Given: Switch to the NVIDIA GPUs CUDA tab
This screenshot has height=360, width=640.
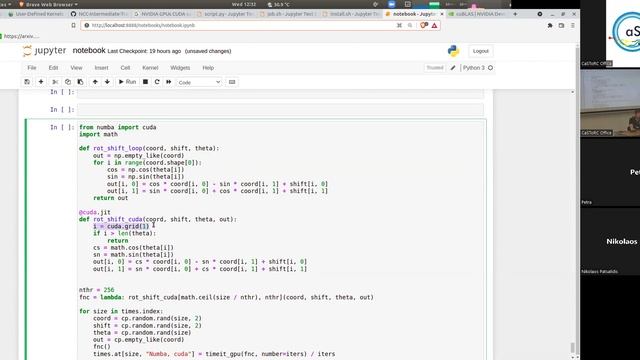Looking at the screenshot, I should (x=162, y=14).
